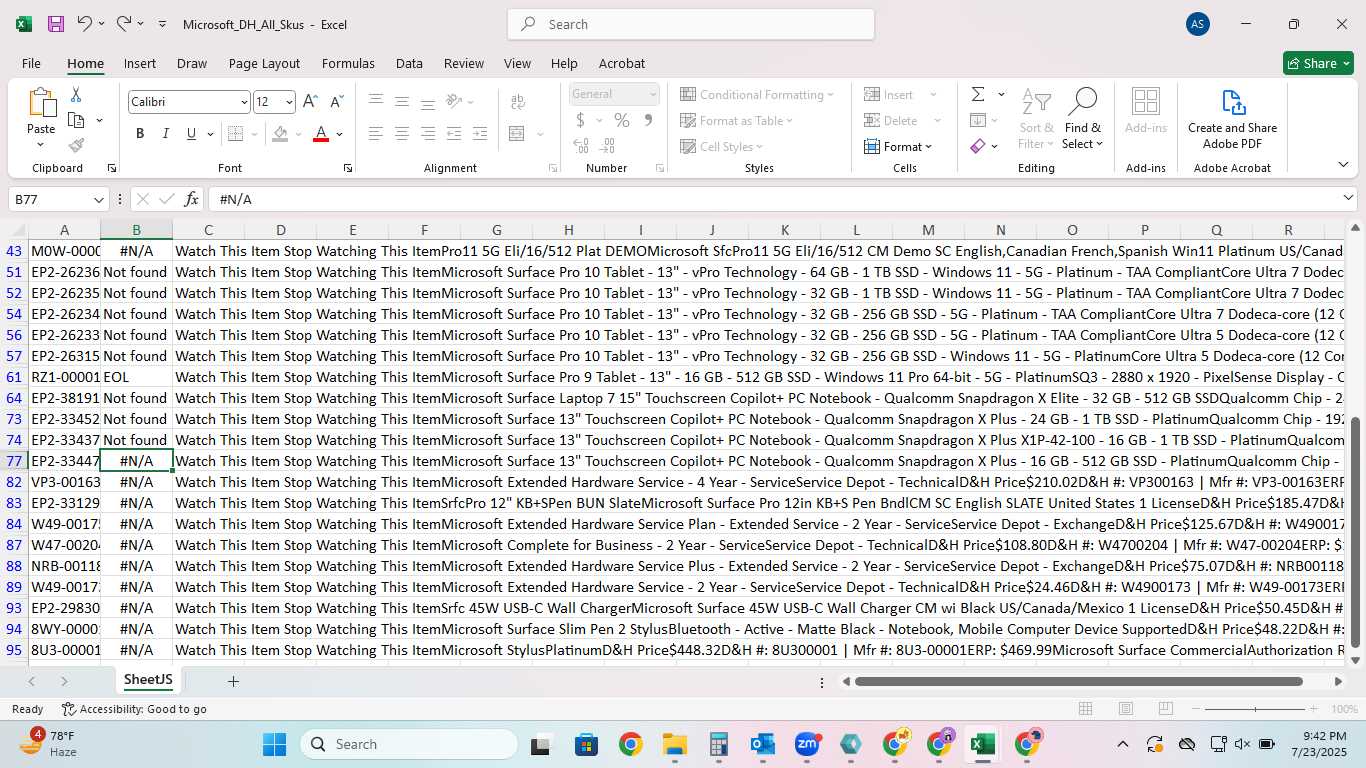The width and height of the screenshot is (1366, 768).
Task: Click Accessibility: Good to go status
Action: 134,709
